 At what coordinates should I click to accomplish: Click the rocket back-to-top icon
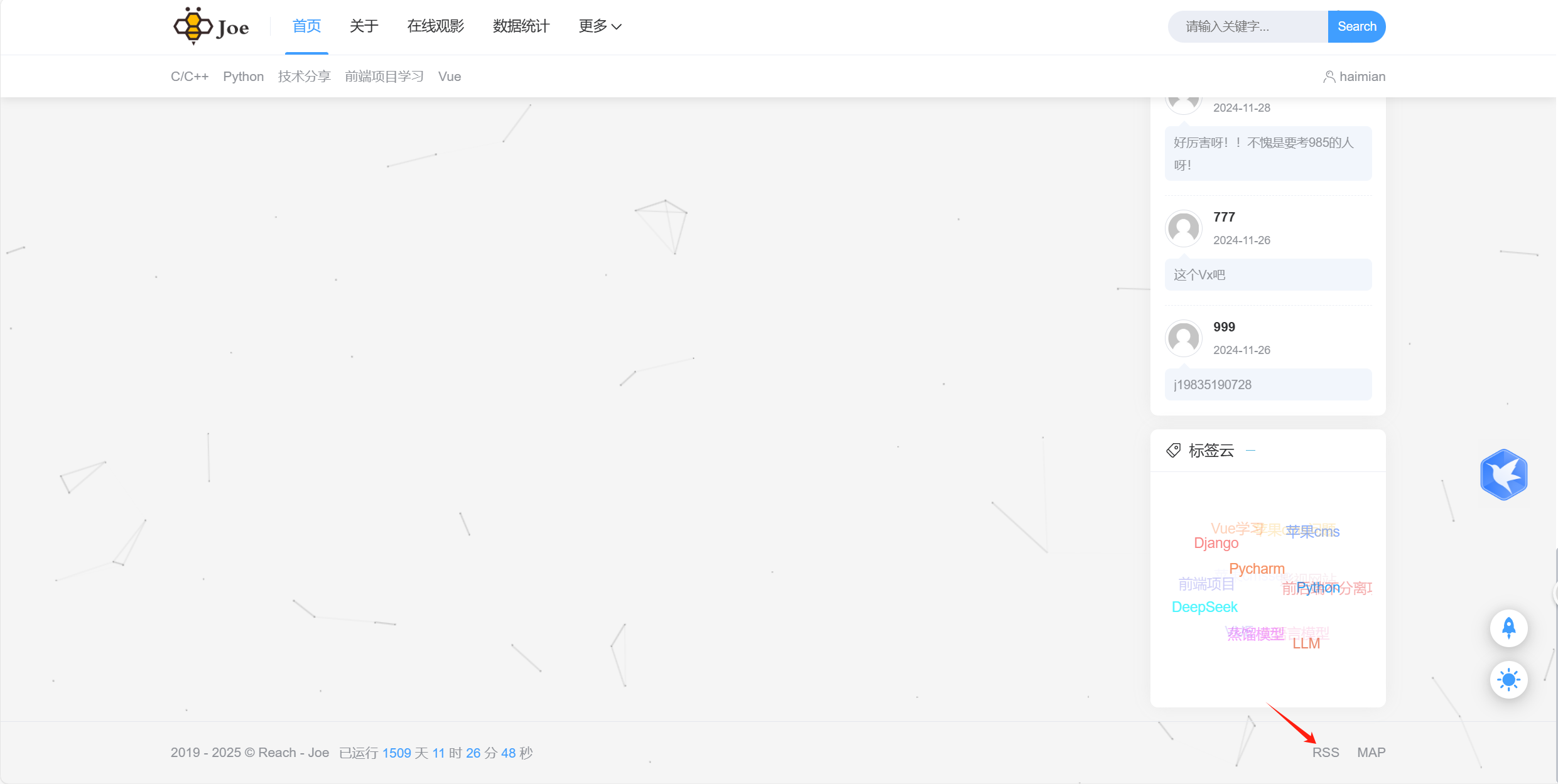[1508, 628]
